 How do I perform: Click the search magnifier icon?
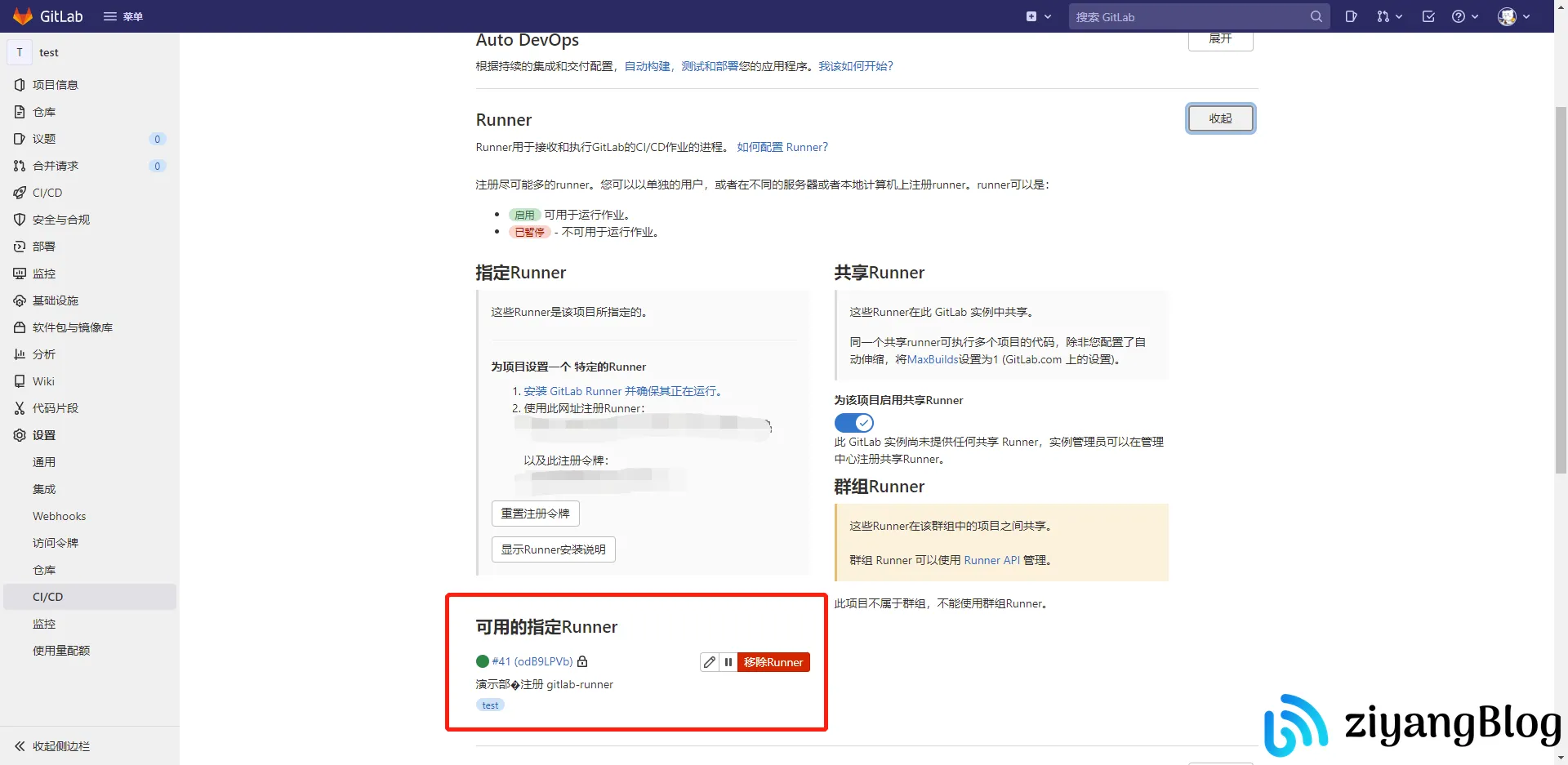pos(1315,16)
